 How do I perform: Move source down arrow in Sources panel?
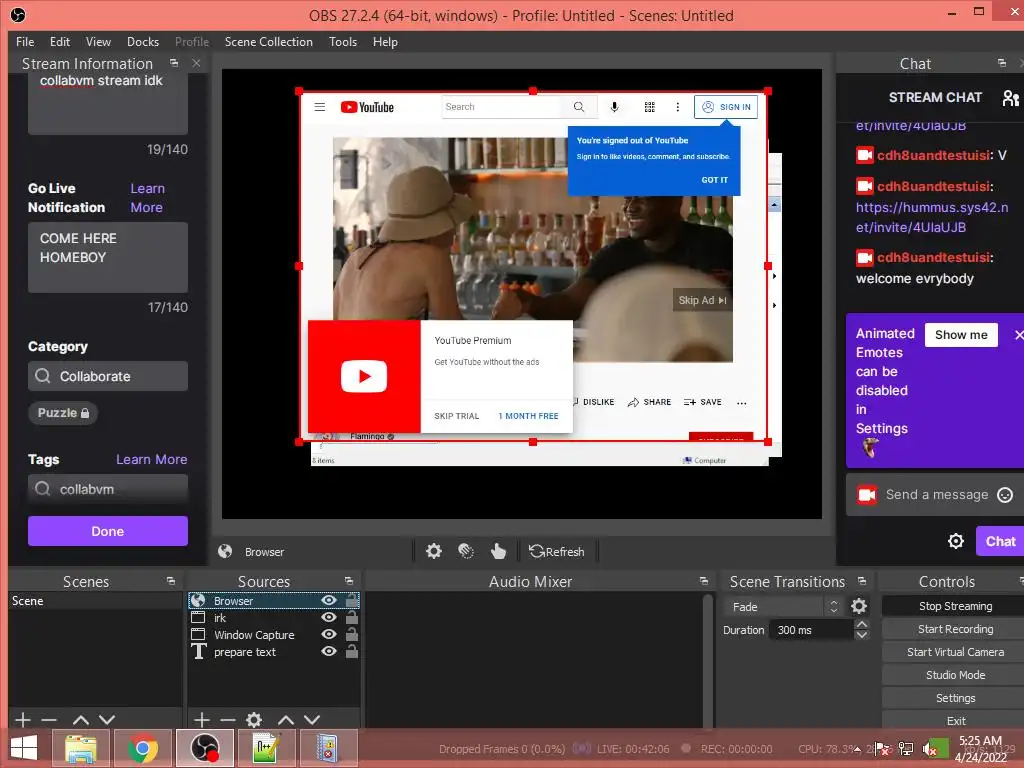point(312,720)
